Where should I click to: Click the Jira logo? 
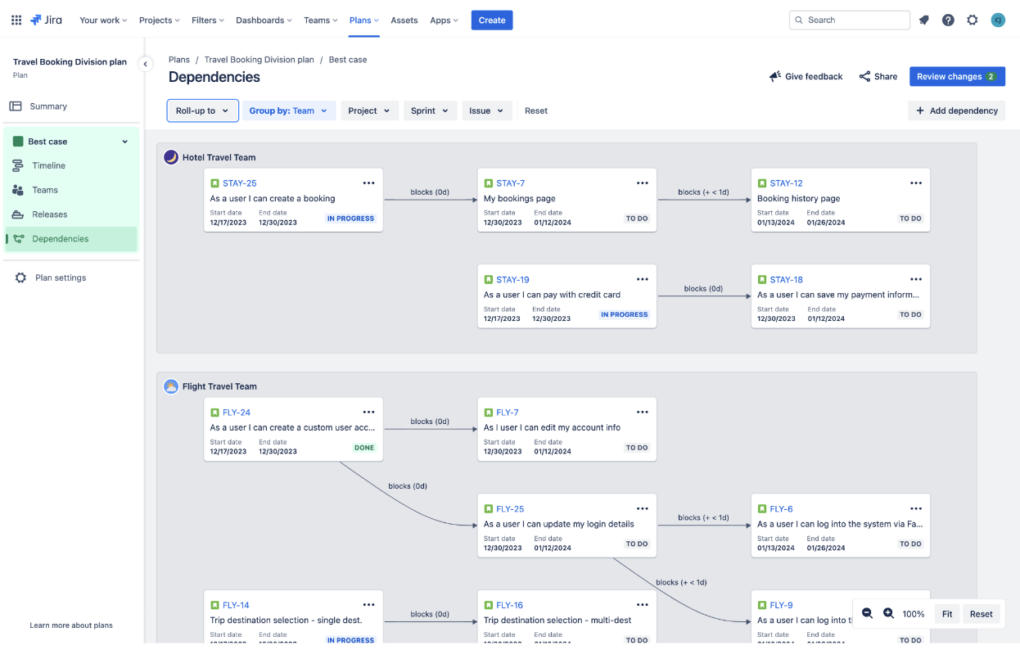(46, 20)
